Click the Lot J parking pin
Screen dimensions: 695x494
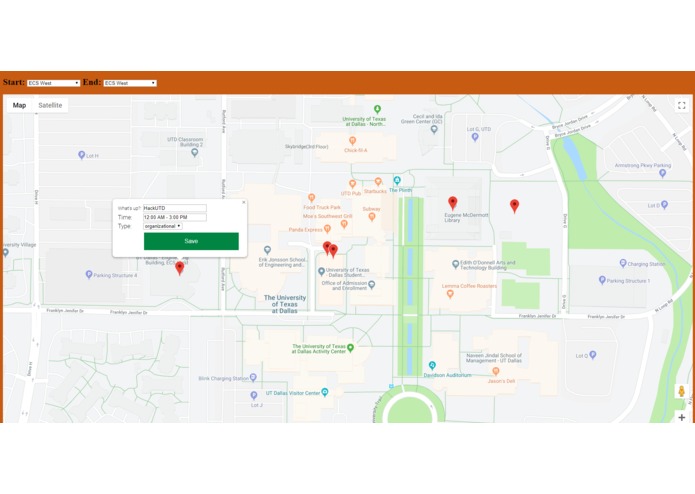pyautogui.click(x=254, y=395)
